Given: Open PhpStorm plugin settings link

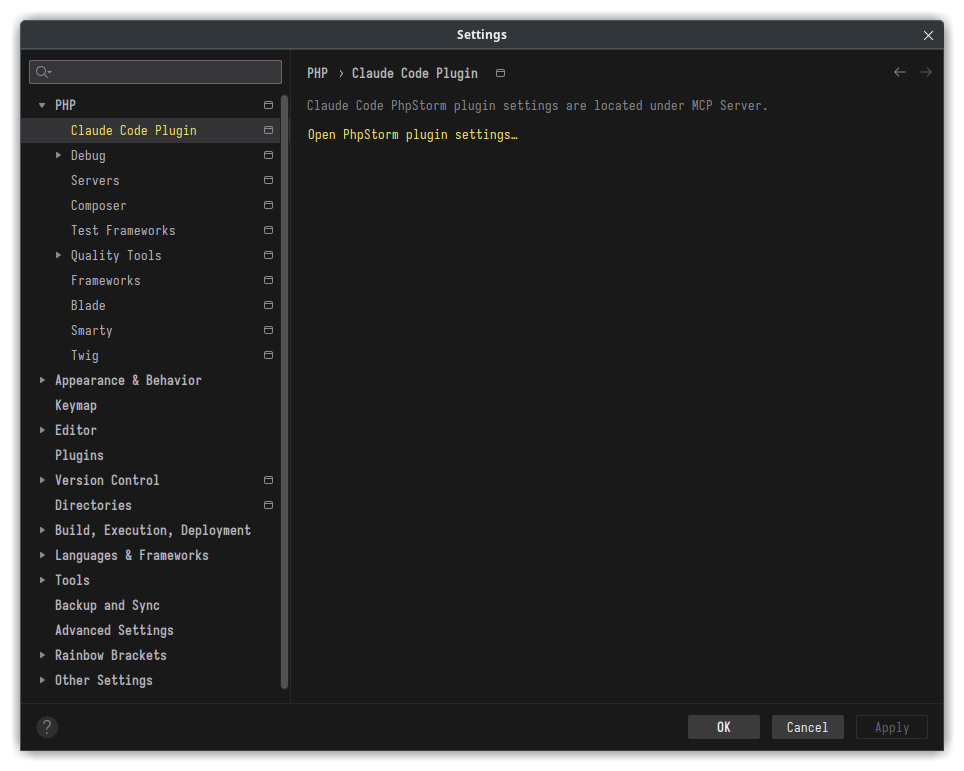Looking at the screenshot, I should click(412, 134).
